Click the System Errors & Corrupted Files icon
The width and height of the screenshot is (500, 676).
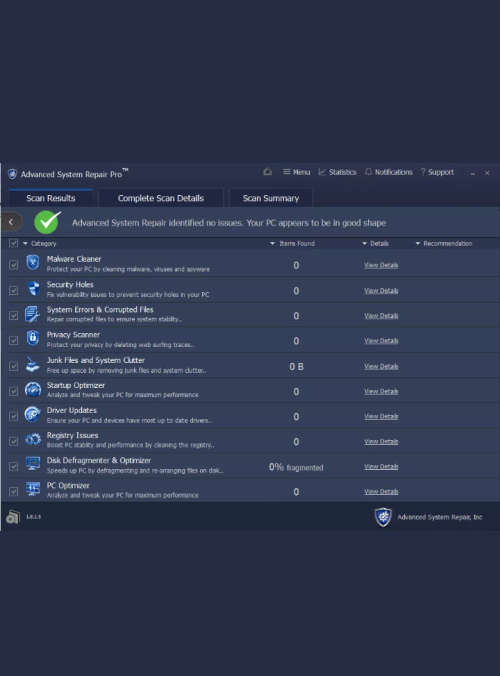pyautogui.click(x=32, y=314)
